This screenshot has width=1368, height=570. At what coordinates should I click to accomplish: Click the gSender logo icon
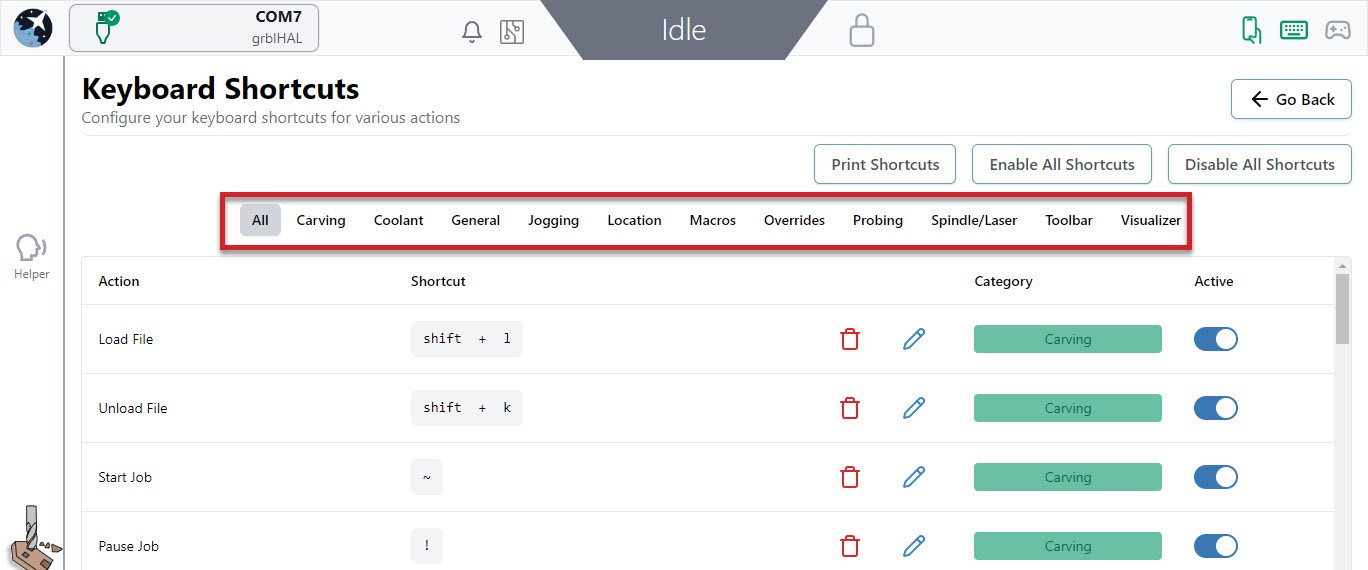[33, 28]
